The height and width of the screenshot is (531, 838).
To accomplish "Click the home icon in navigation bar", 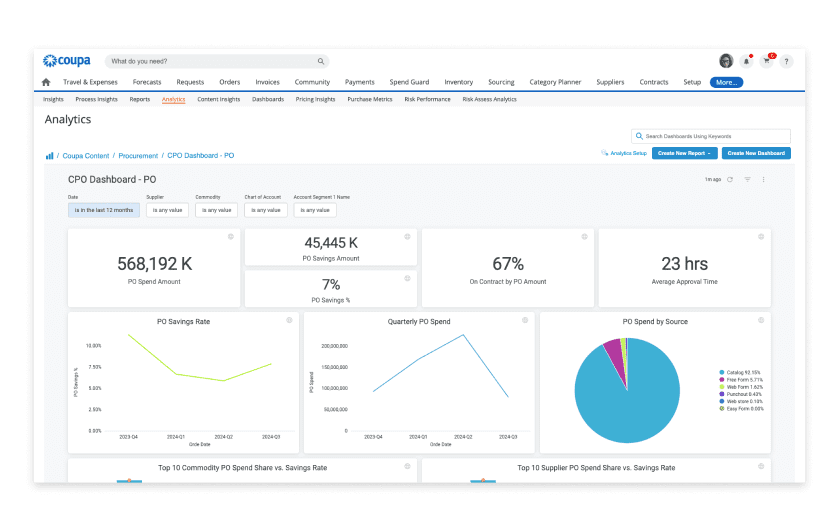I will pyautogui.click(x=46, y=82).
